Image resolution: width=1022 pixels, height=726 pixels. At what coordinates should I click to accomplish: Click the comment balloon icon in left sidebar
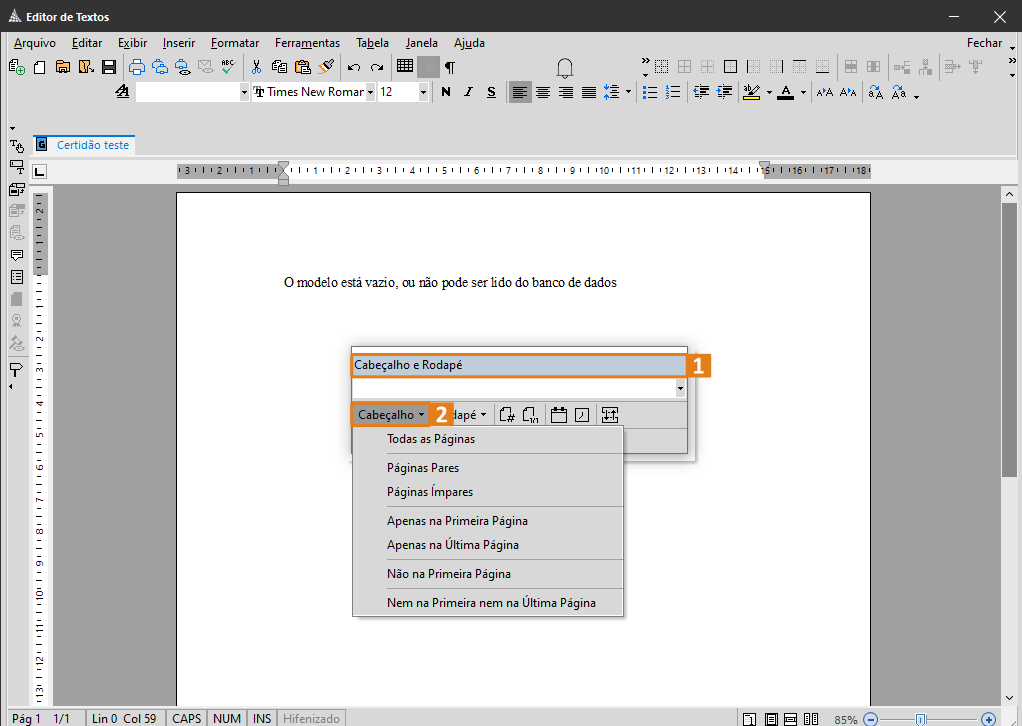pyautogui.click(x=17, y=255)
